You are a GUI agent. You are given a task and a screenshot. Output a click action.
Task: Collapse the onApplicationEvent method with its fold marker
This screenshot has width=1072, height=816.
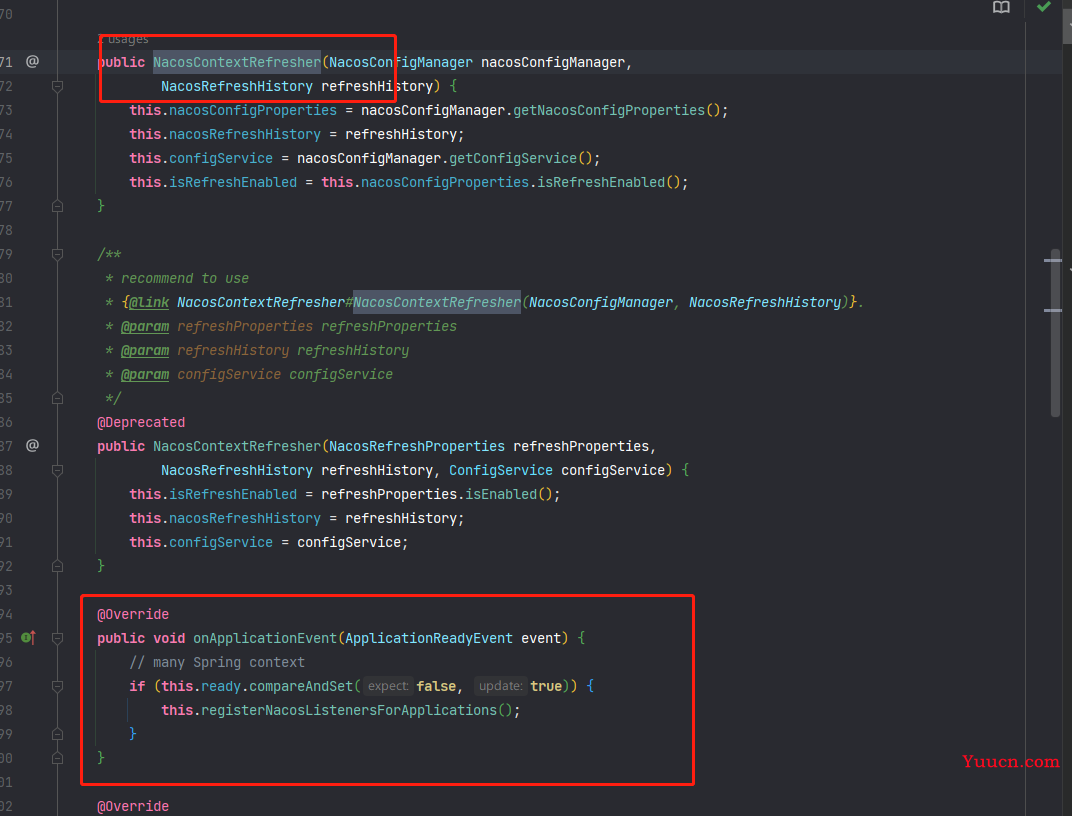pyautogui.click(x=57, y=638)
